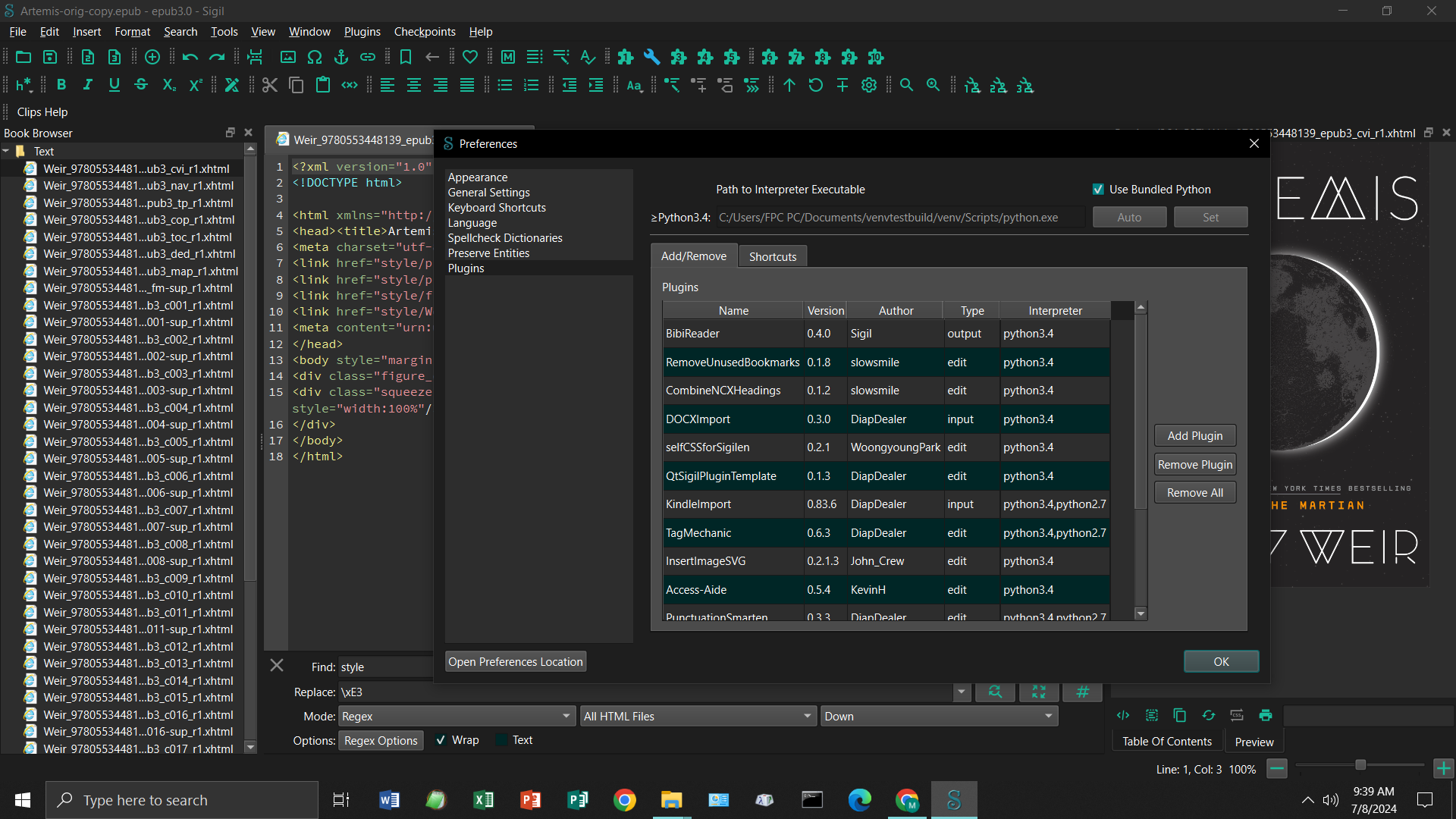The width and height of the screenshot is (1456, 819).
Task: Open the All HTML Files dropdown
Action: click(697, 716)
